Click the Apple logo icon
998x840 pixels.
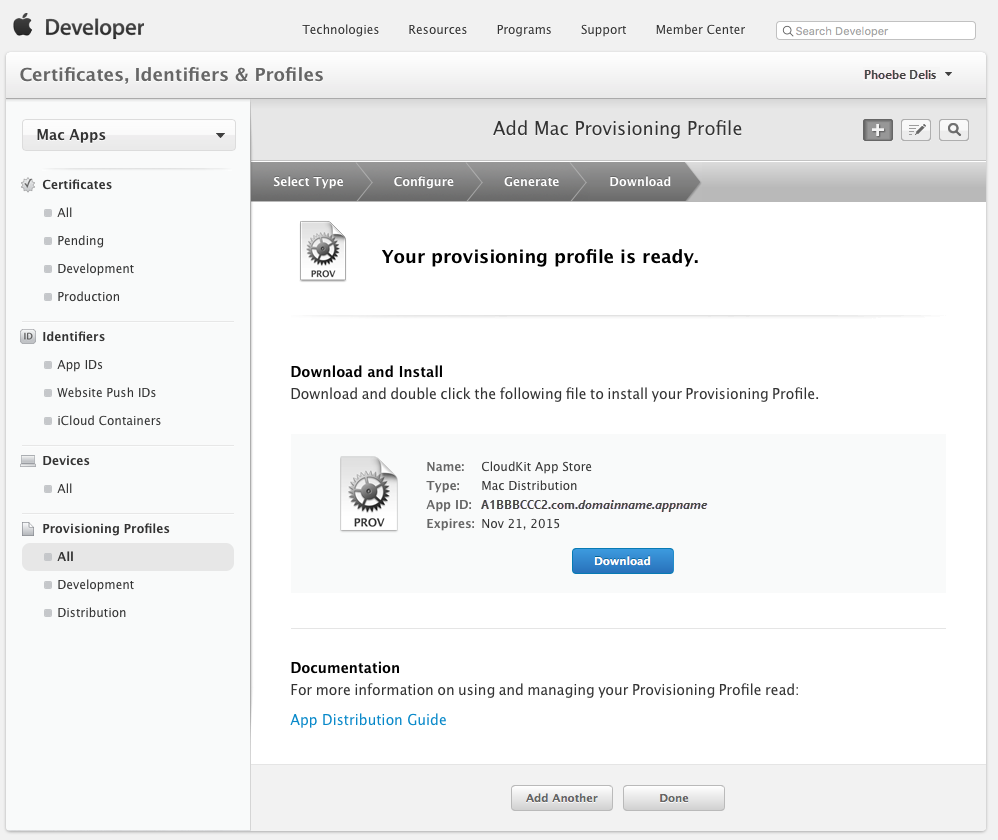coord(23,25)
